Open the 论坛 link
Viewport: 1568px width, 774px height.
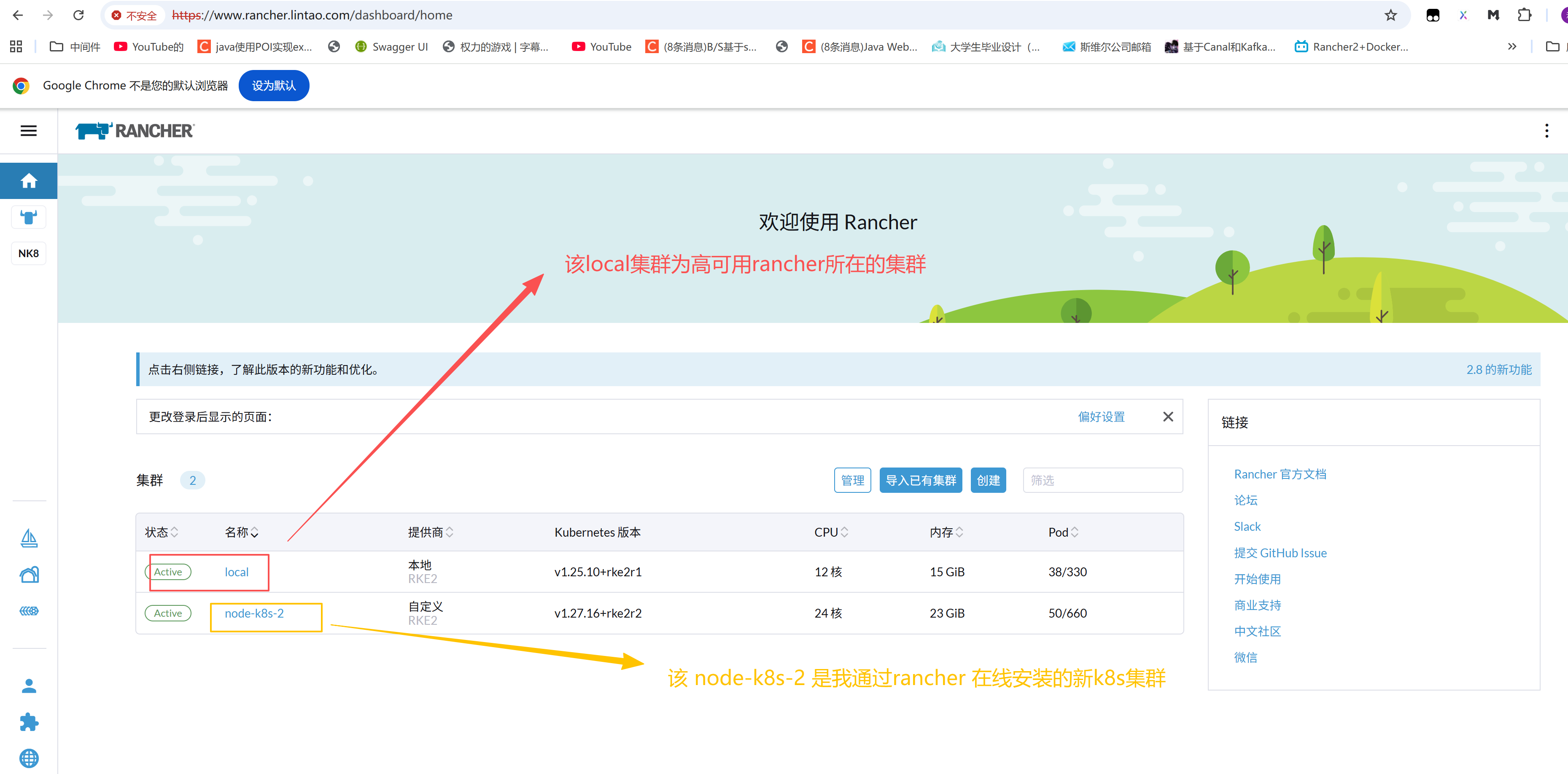coord(1245,501)
